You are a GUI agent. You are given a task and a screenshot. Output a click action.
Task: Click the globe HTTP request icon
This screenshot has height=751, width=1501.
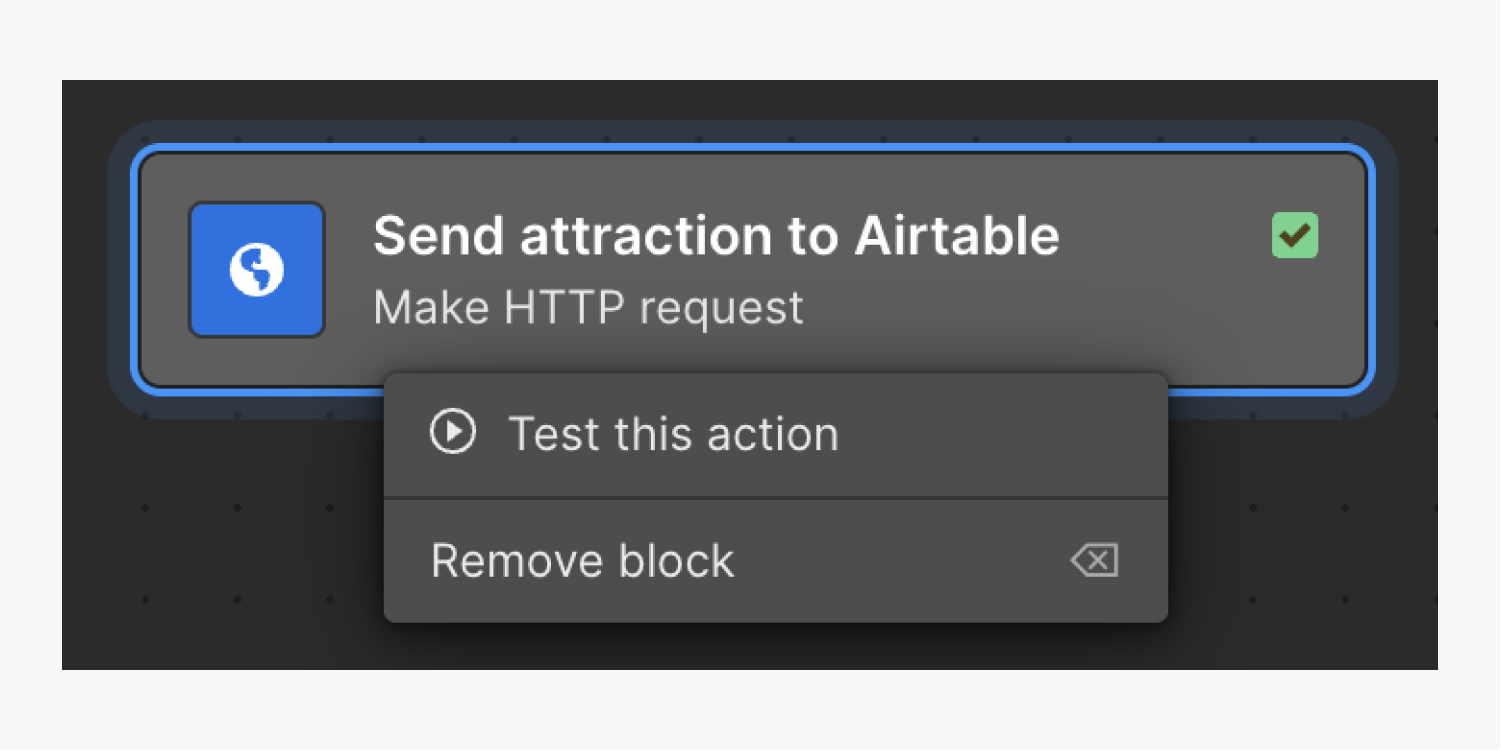[x=257, y=270]
